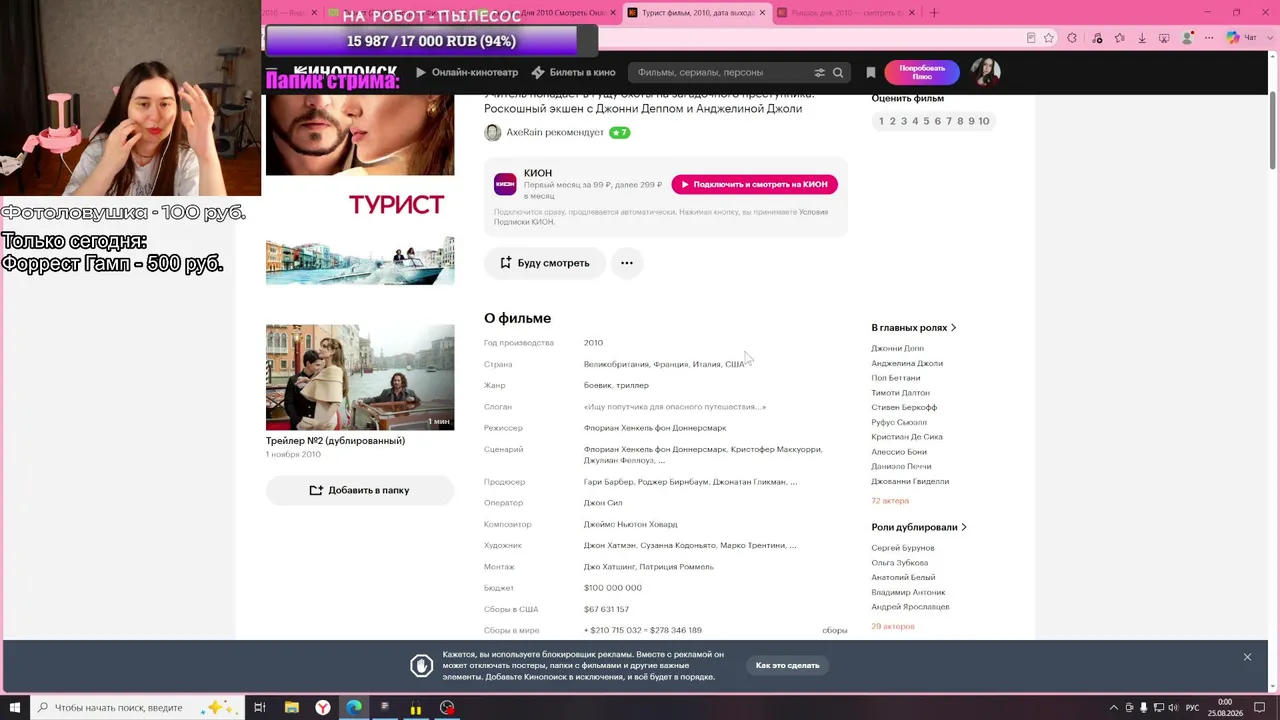
Task: Click the browser favorite star icon
Action: (1049, 38)
